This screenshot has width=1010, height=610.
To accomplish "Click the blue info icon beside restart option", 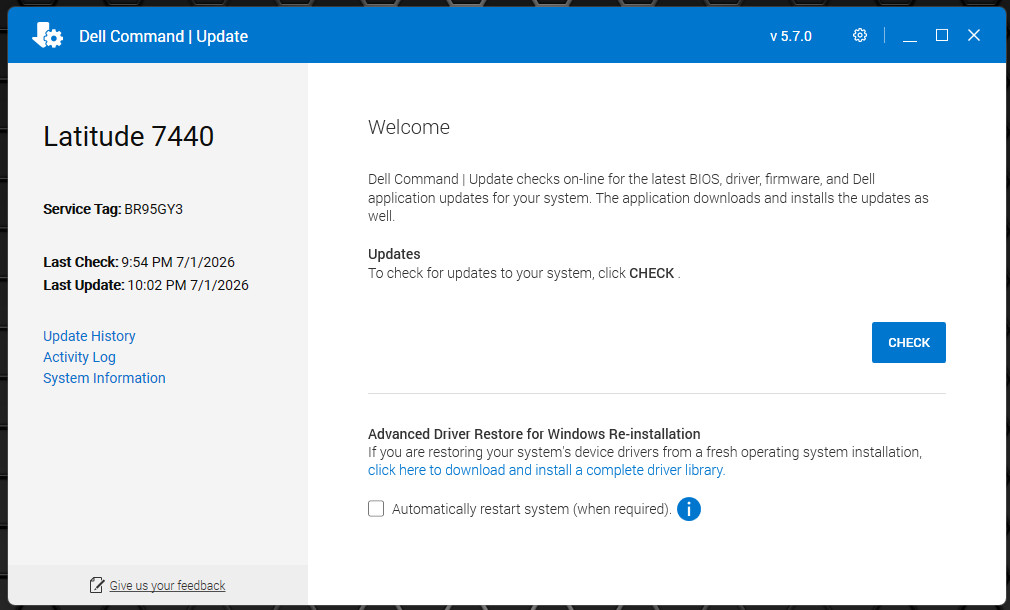I will [689, 509].
